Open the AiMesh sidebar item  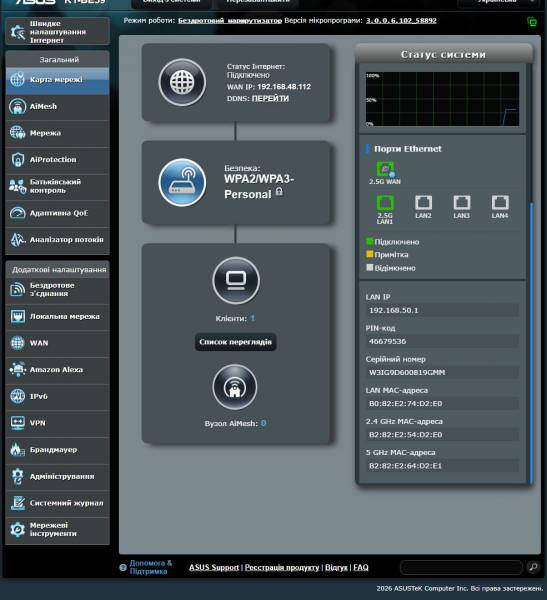pyautogui.click(x=58, y=106)
